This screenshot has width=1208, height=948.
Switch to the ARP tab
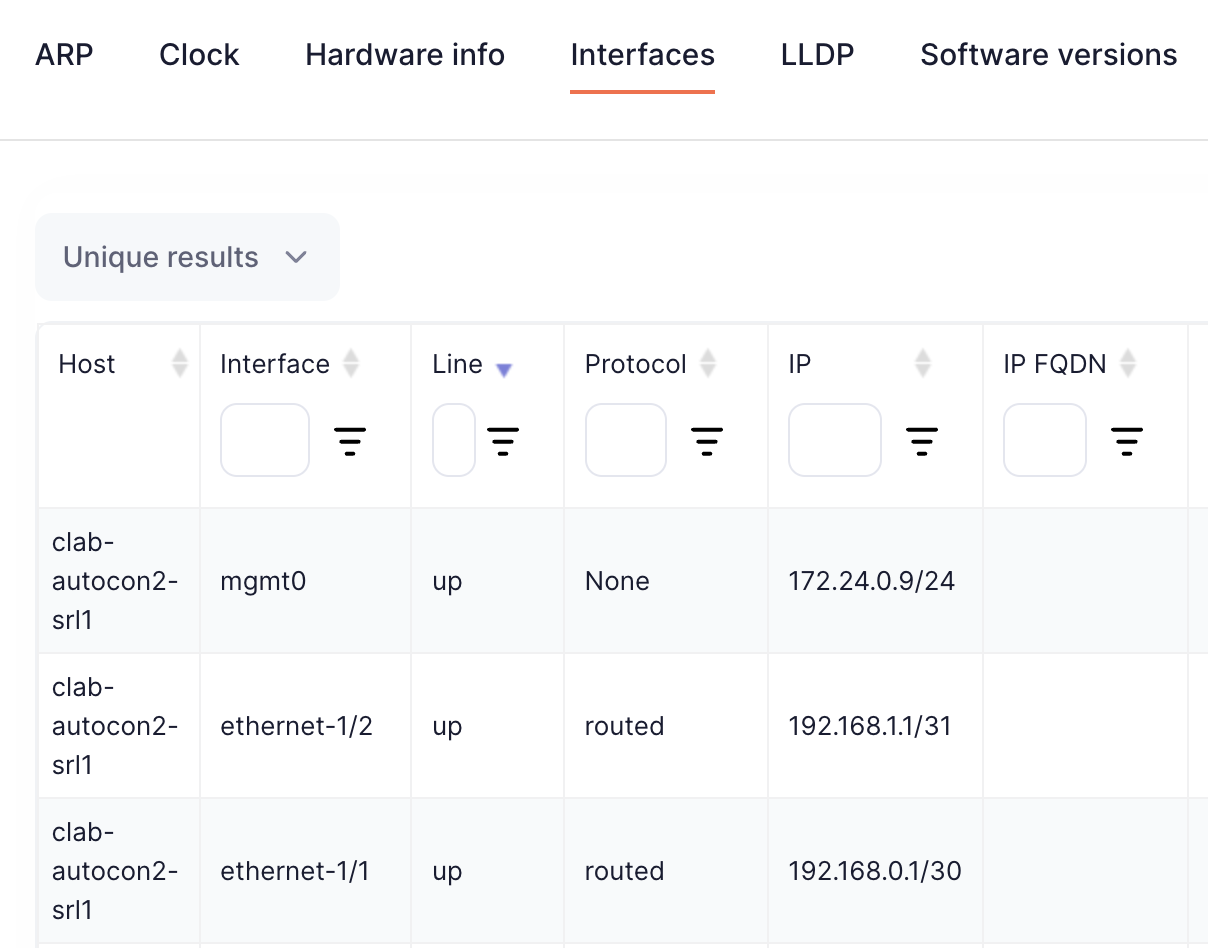[x=64, y=55]
